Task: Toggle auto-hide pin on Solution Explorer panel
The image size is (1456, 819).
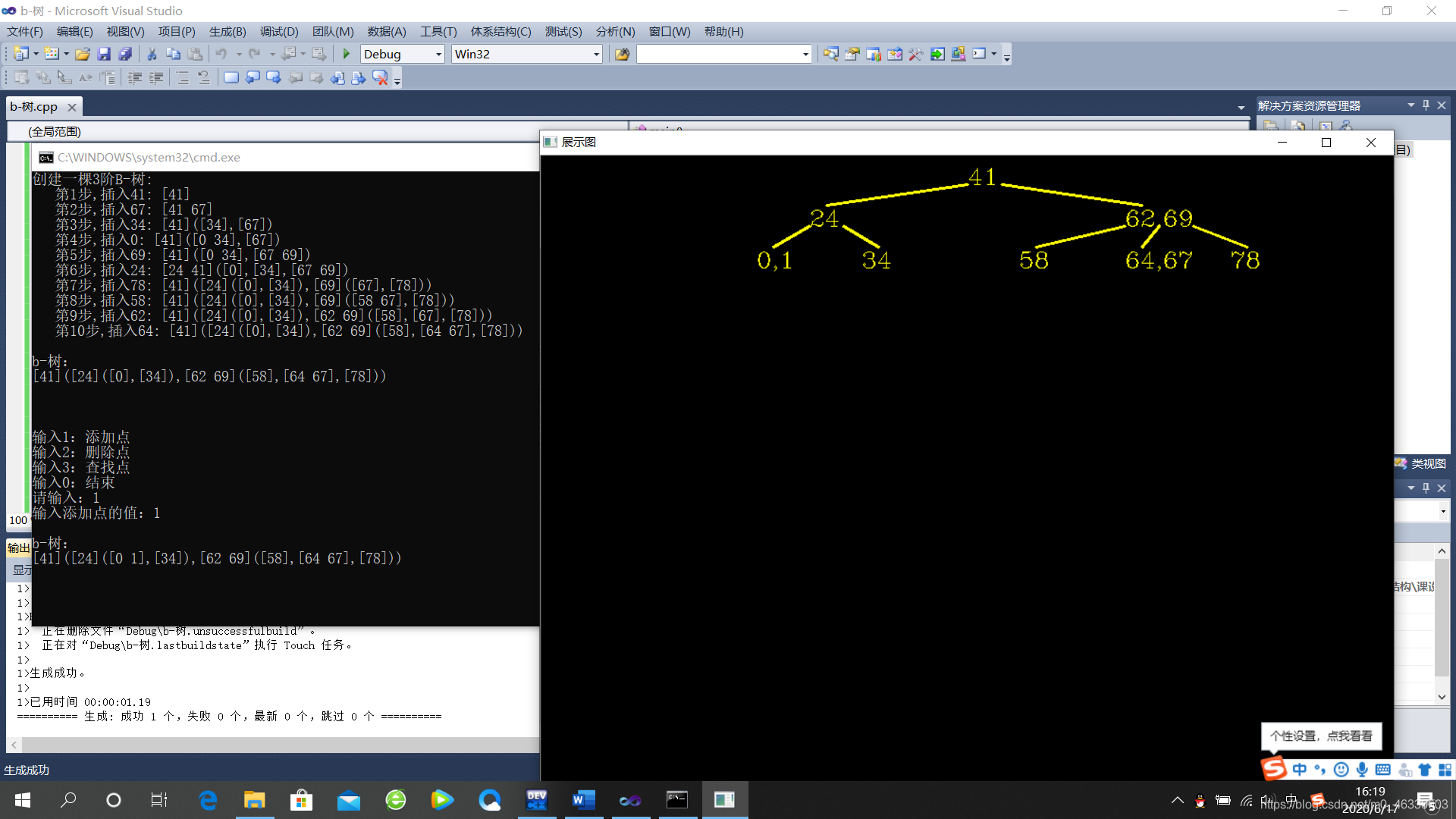Action: coord(1426,105)
